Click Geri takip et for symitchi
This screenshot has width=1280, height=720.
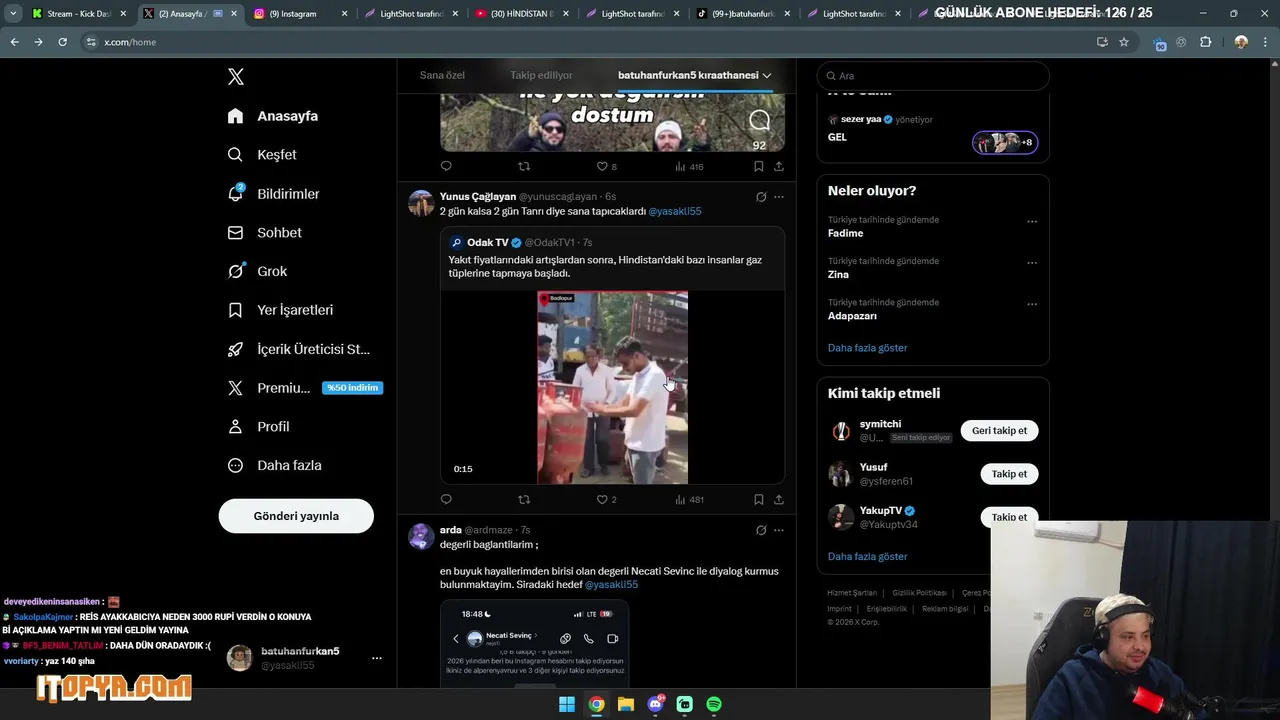pos(999,430)
